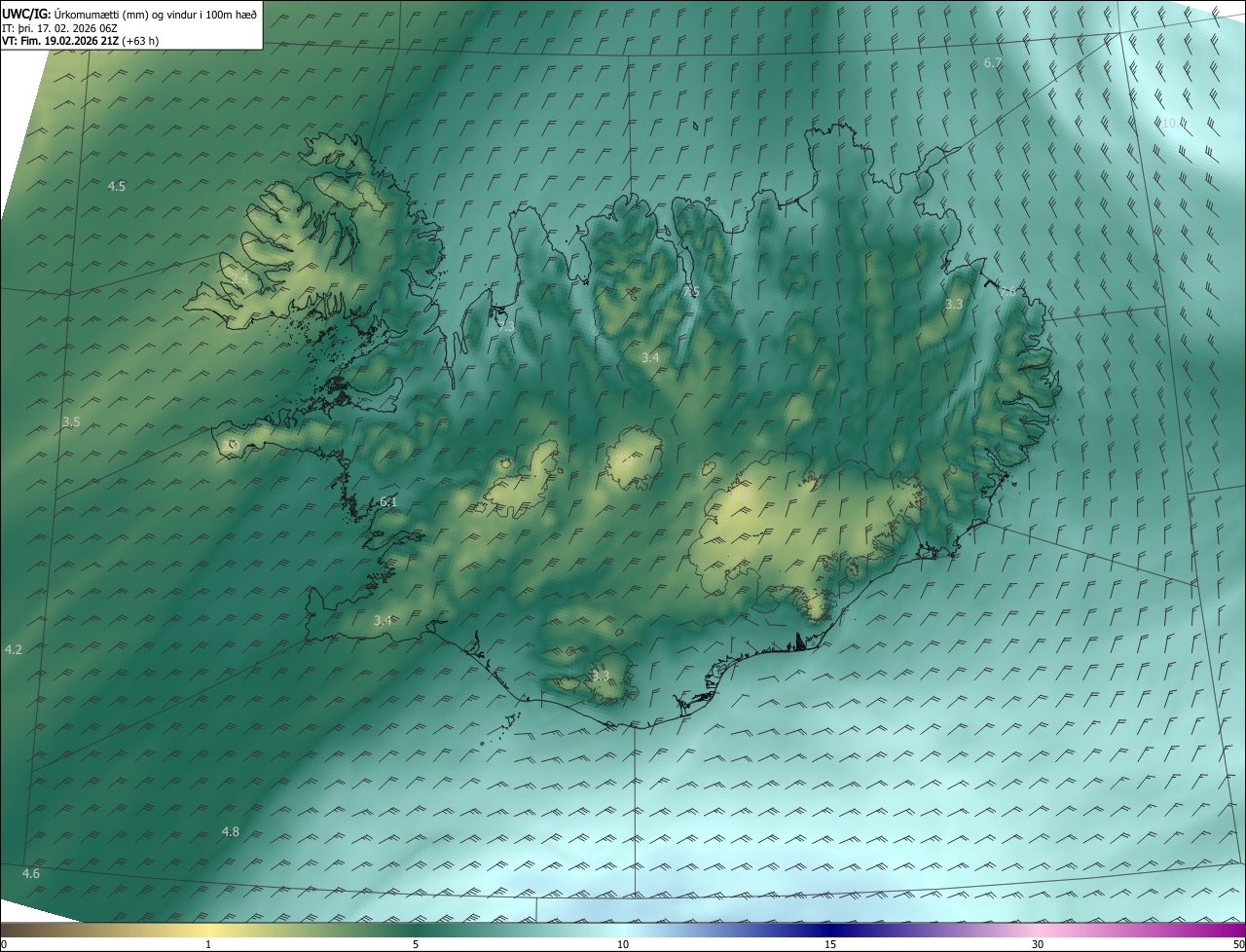Select the color scale tick label 50
The image size is (1246, 952).
click(x=1238, y=944)
